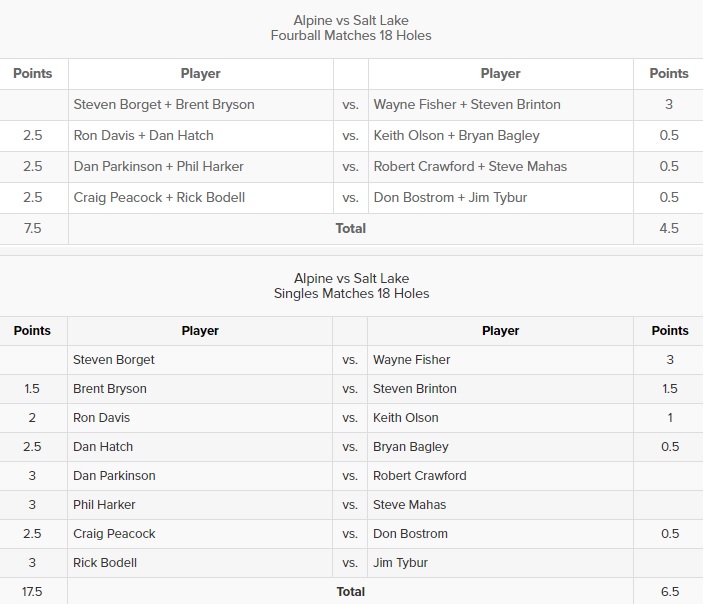Click Don Bostrom + Jim Tybur team
The image size is (703, 604).
[450, 197]
